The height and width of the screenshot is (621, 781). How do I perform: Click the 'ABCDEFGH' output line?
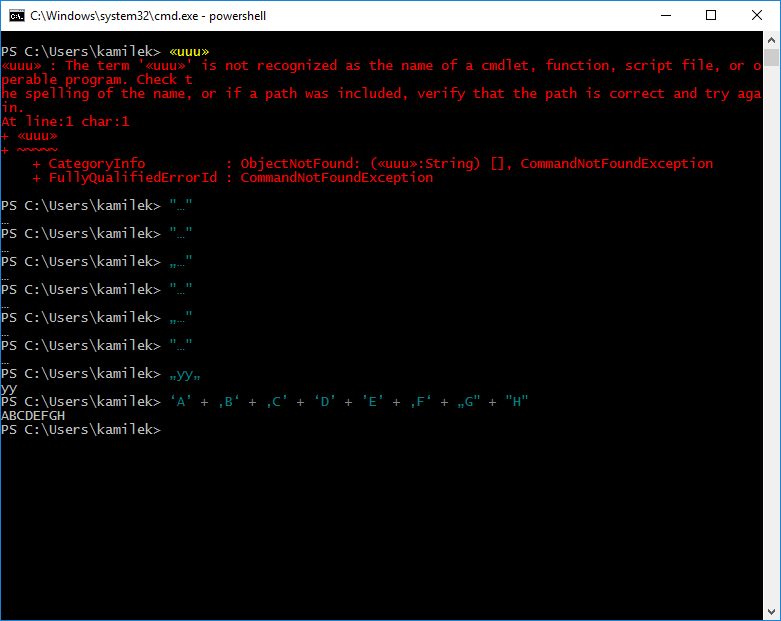(33, 416)
